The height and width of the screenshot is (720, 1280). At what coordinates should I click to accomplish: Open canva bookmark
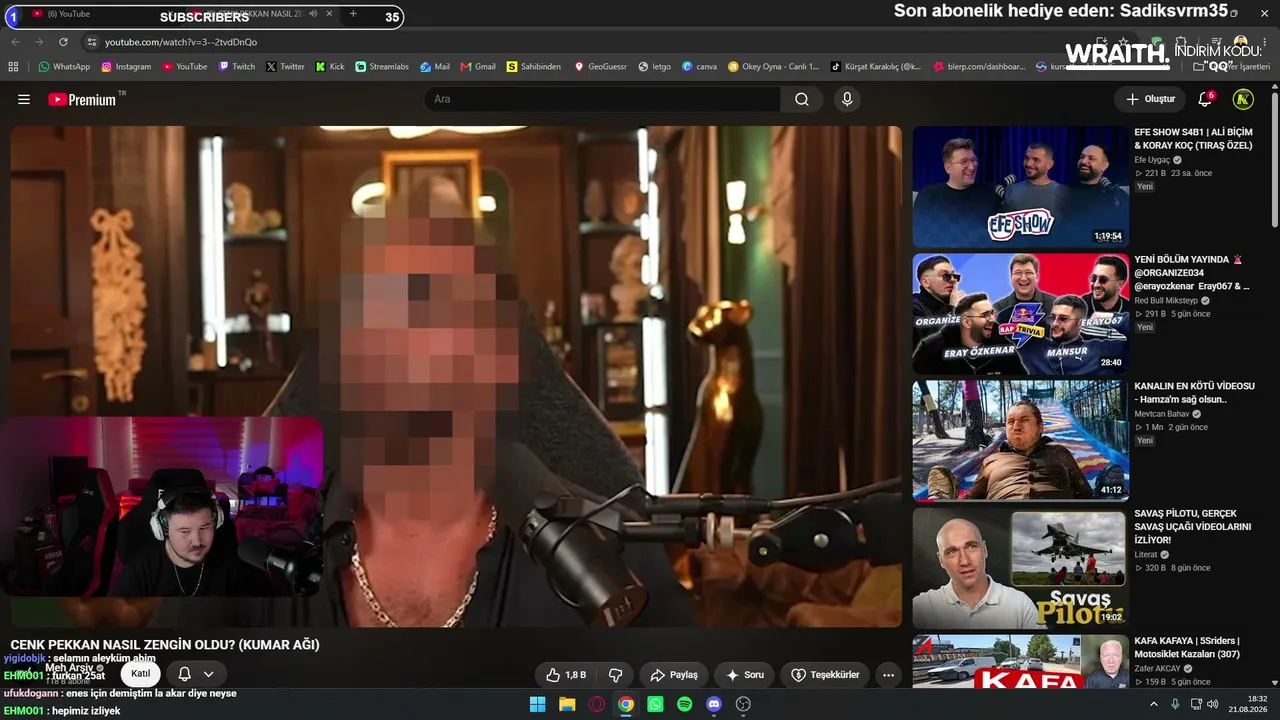pyautogui.click(x=700, y=67)
